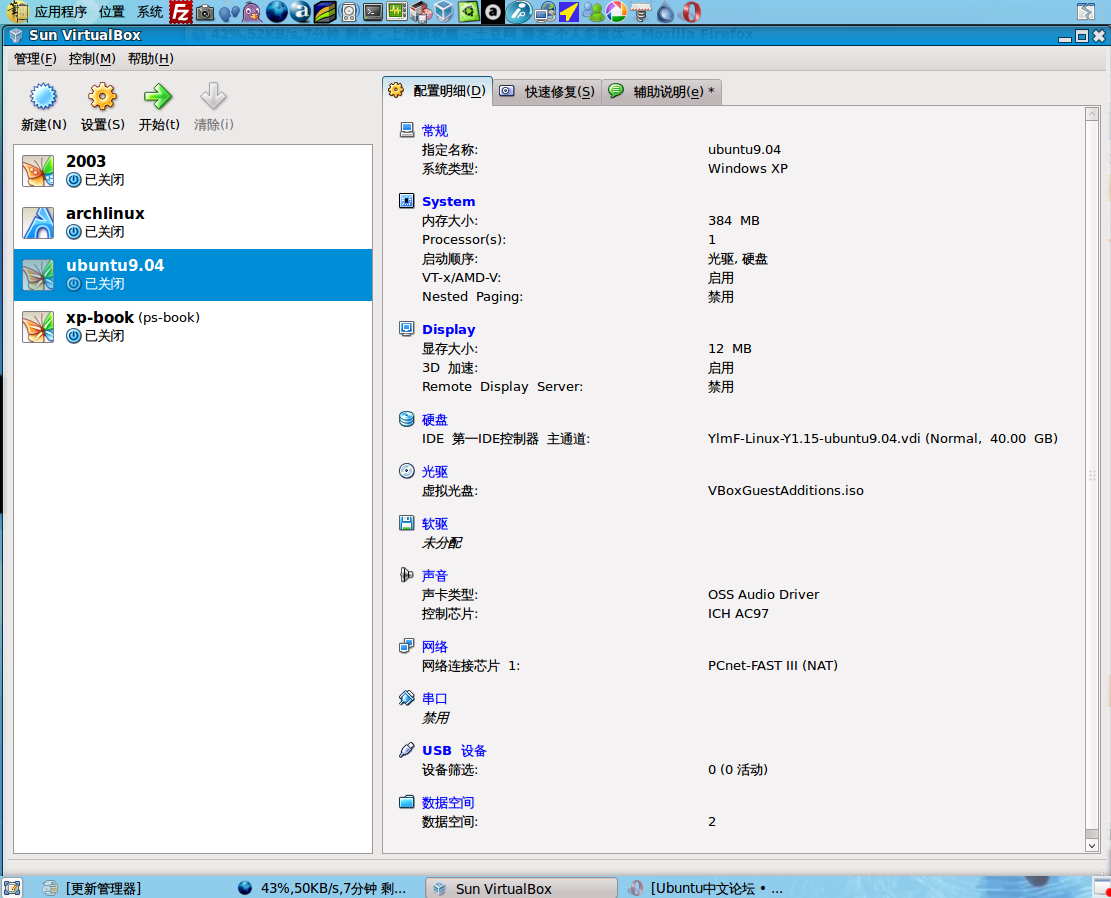
Task: Switch to the 配置明细(D) tab
Action: [x=438, y=91]
